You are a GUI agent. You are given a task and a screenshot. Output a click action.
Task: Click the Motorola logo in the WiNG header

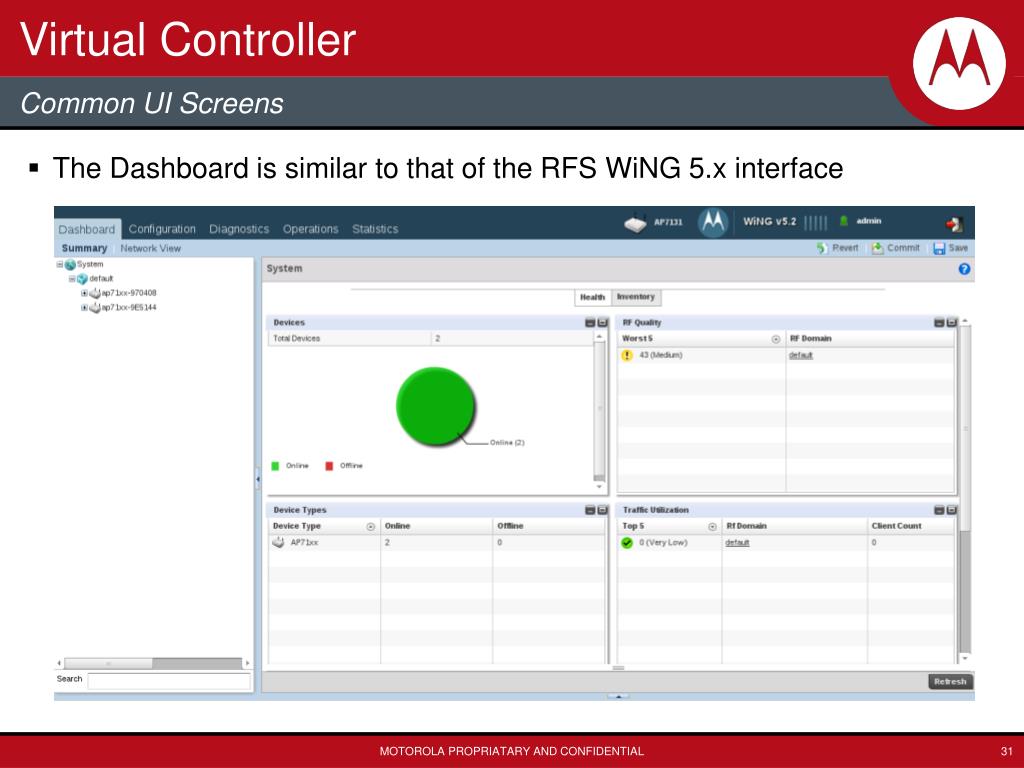point(712,223)
